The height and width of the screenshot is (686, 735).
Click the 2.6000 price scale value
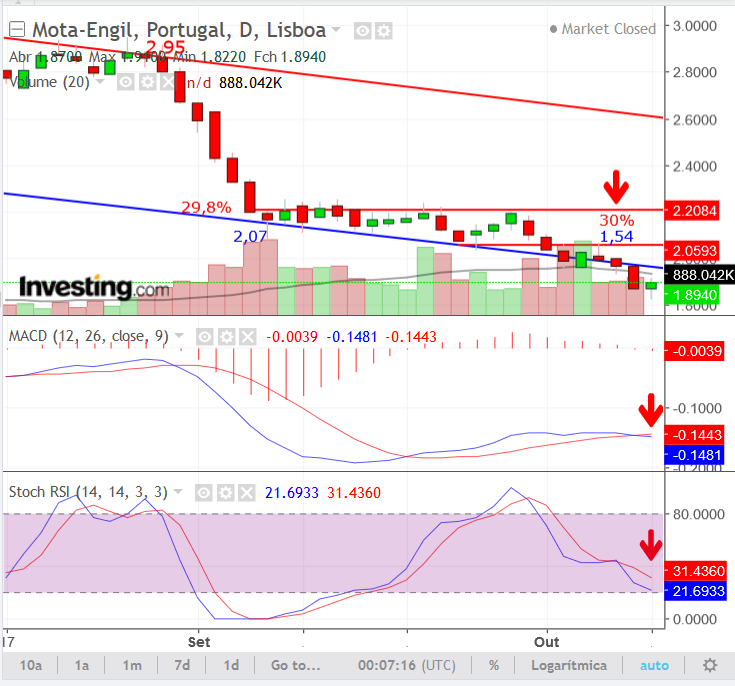(695, 120)
